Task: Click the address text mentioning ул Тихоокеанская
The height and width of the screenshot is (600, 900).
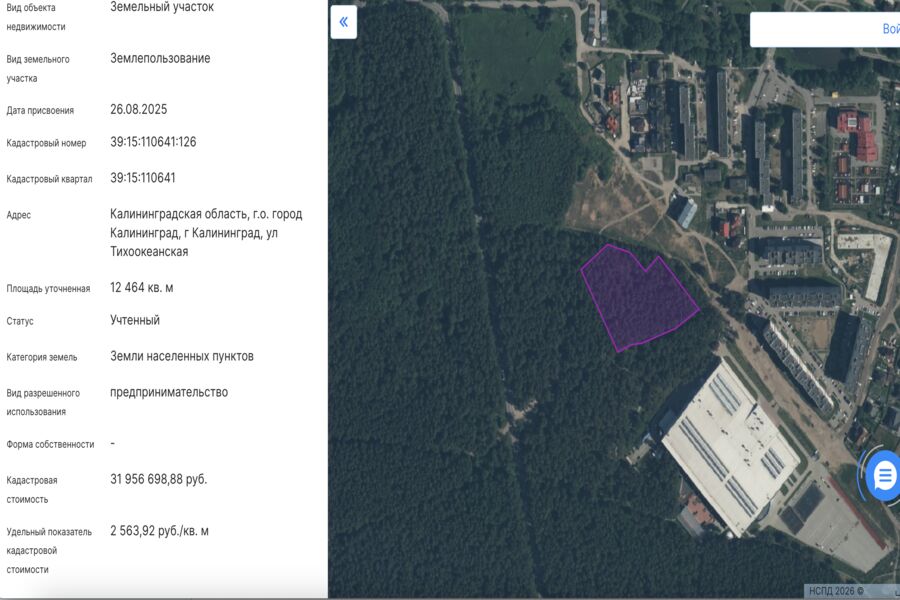Action: pos(205,232)
